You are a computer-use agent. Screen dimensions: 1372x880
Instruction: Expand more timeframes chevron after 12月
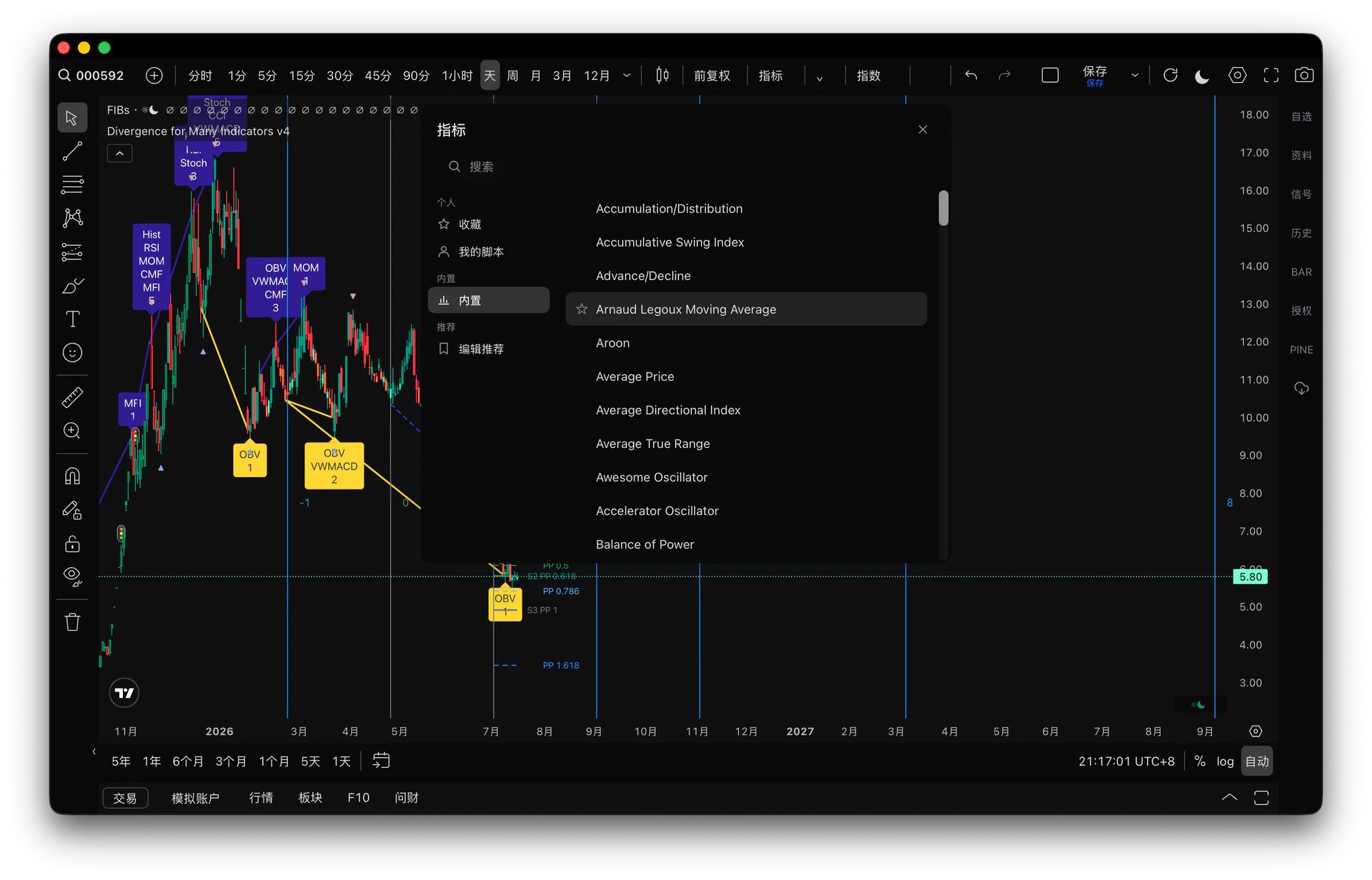click(x=627, y=76)
